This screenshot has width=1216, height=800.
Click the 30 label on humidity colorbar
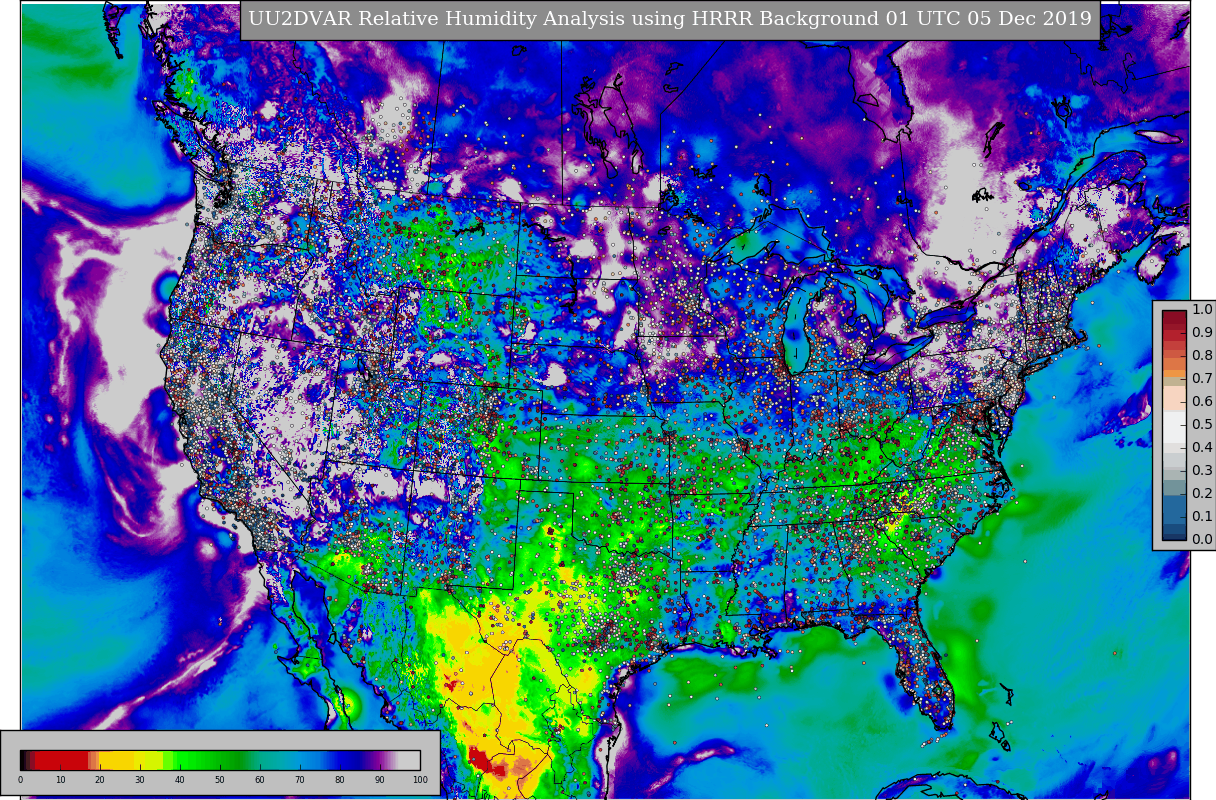tap(140, 779)
